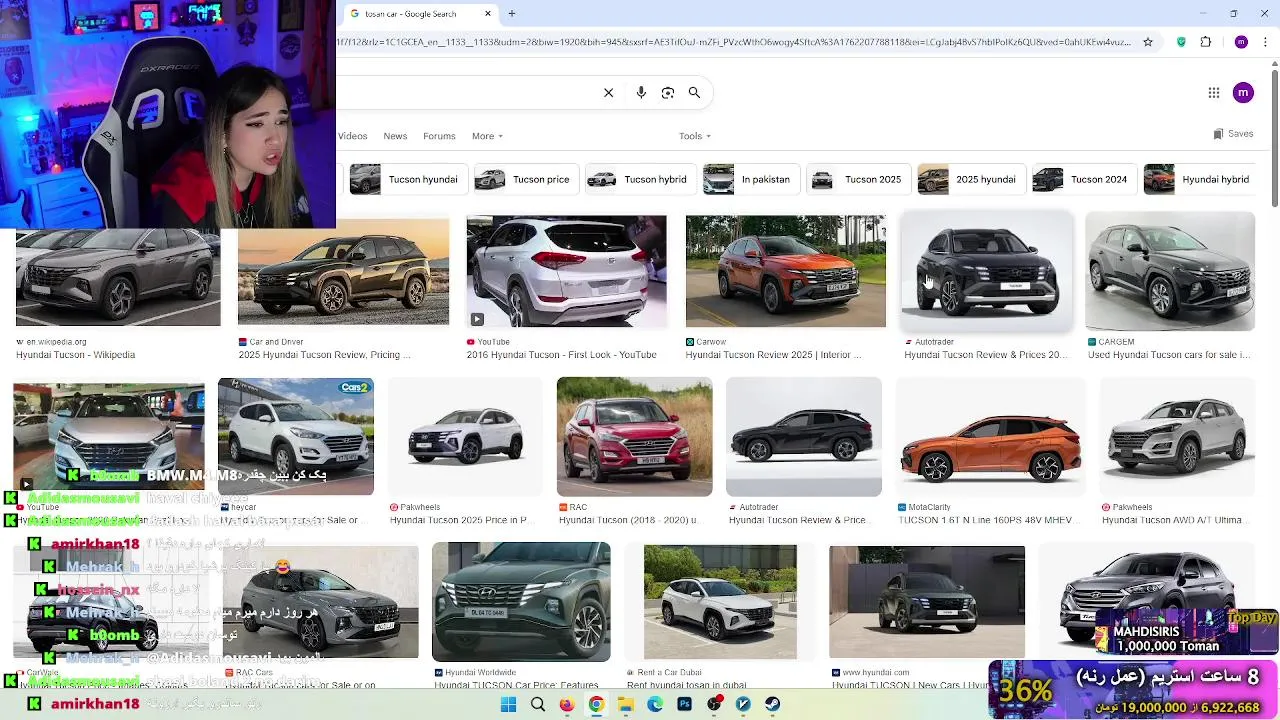Open Steam from the taskbar

click(x=773, y=704)
